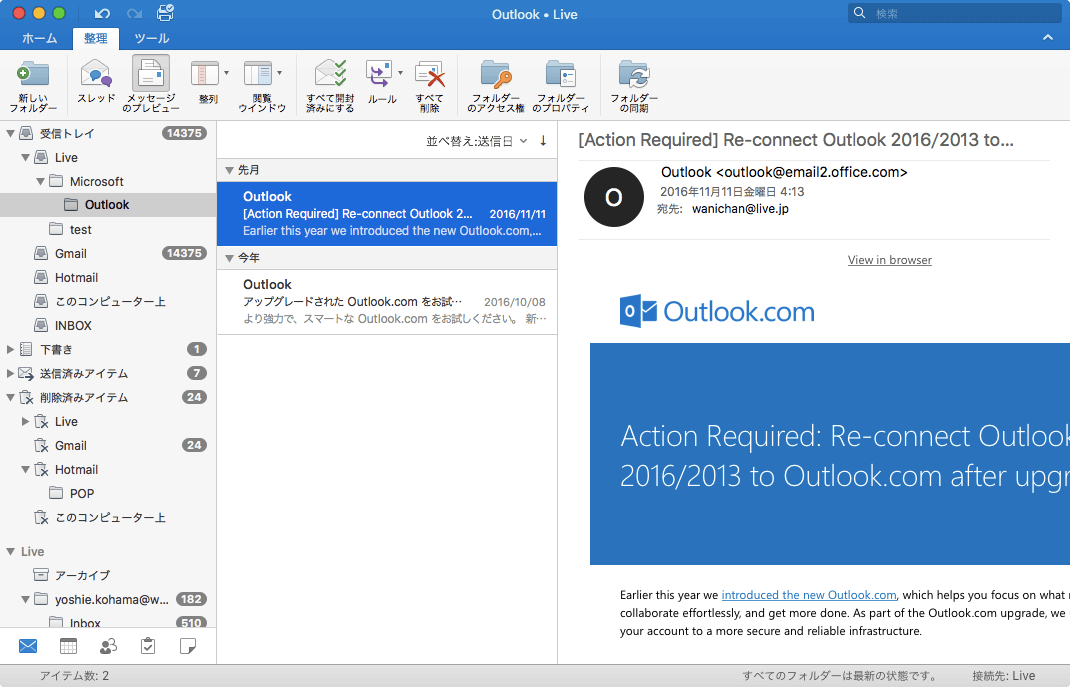Open the 並べ替え:送信日 sort dropdown
The height and width of the screenshot is (687, 1070).
point(477,141)
